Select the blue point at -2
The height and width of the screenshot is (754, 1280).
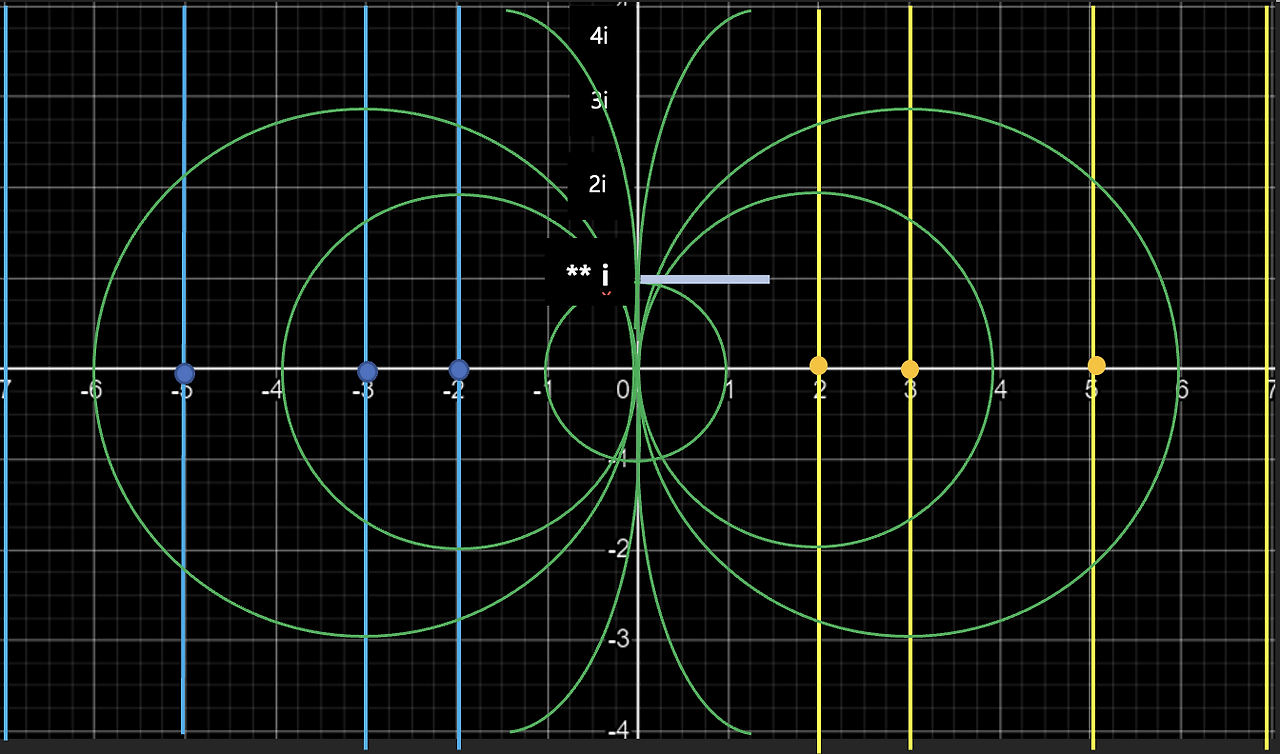459,369
